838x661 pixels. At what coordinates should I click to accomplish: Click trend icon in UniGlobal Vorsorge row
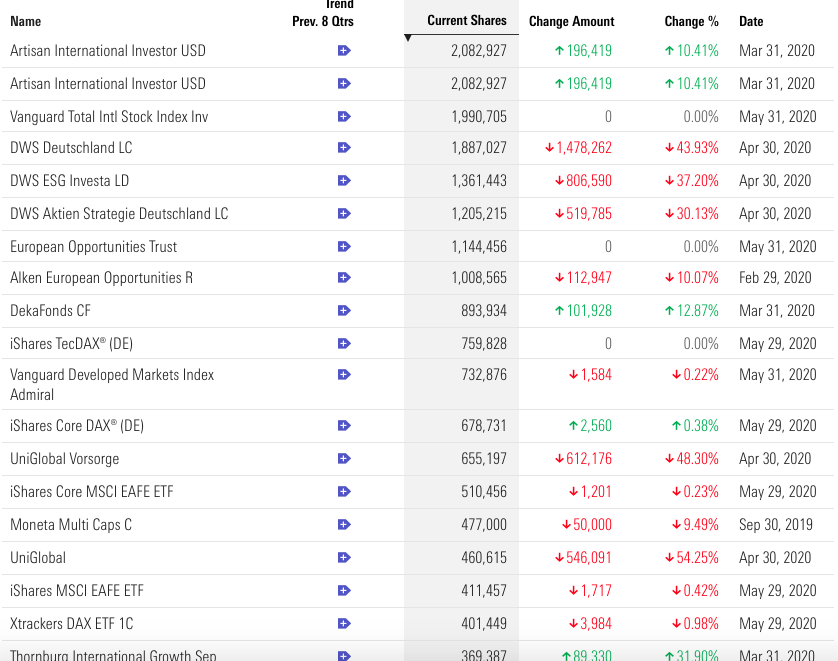[x=344, y=459]
